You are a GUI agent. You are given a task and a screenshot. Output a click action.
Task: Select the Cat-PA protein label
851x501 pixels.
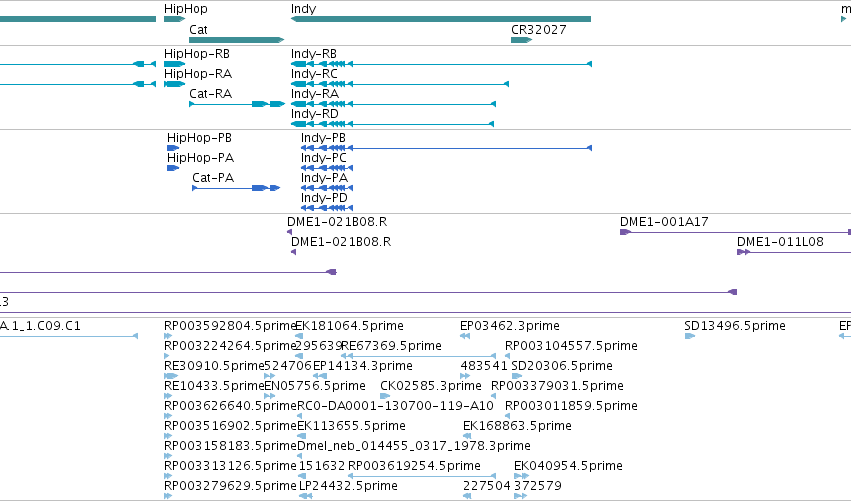213,179
